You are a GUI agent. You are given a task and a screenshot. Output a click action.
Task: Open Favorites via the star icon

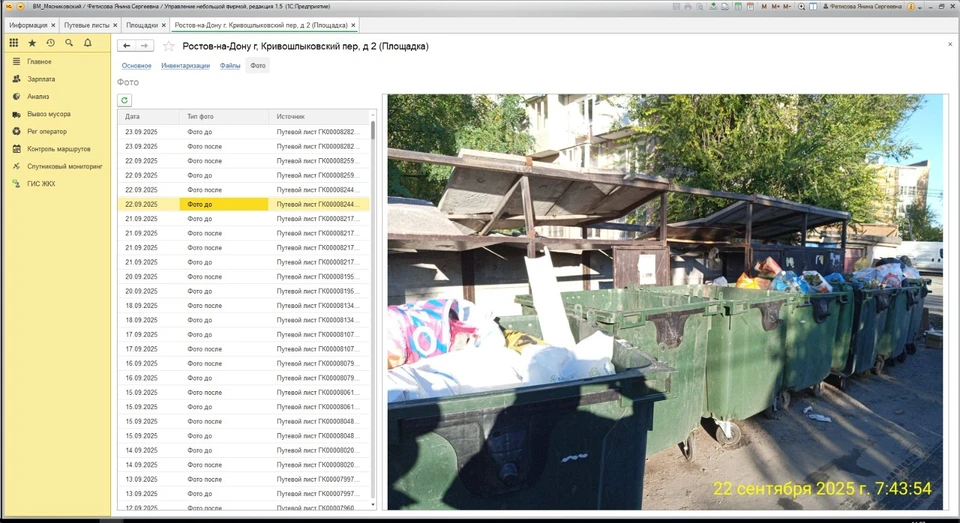pos(32,43)
